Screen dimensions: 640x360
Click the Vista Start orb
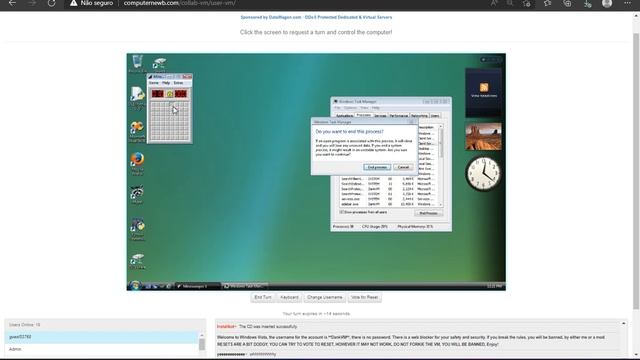(135, 286)
